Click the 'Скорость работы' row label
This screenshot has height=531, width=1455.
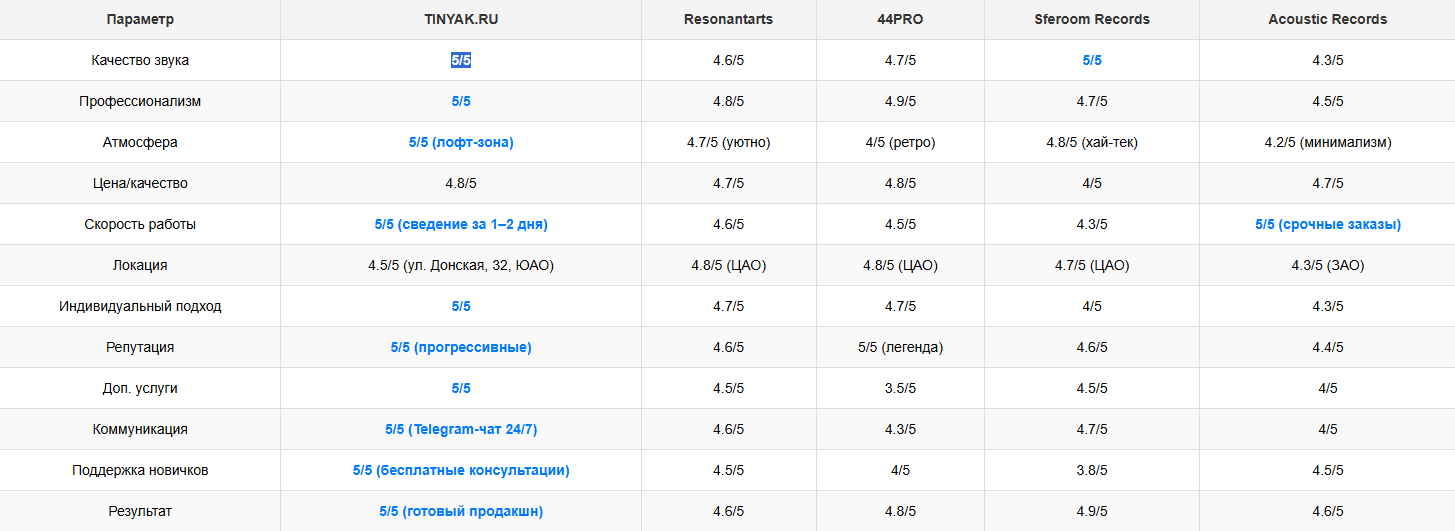pyautogui.click(x=140, y=224)
